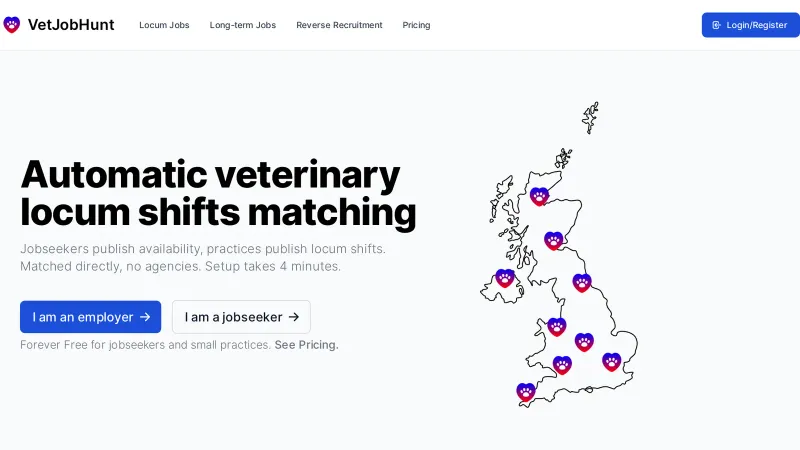Select the paw pin near London
800x450 pixels.
coord(611,361)
